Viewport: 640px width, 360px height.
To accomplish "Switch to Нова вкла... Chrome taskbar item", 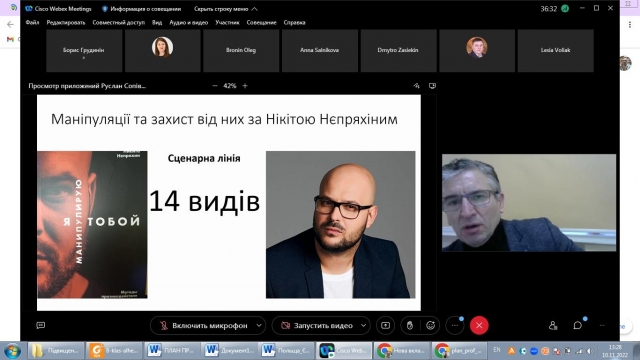I will pos(402,351).
